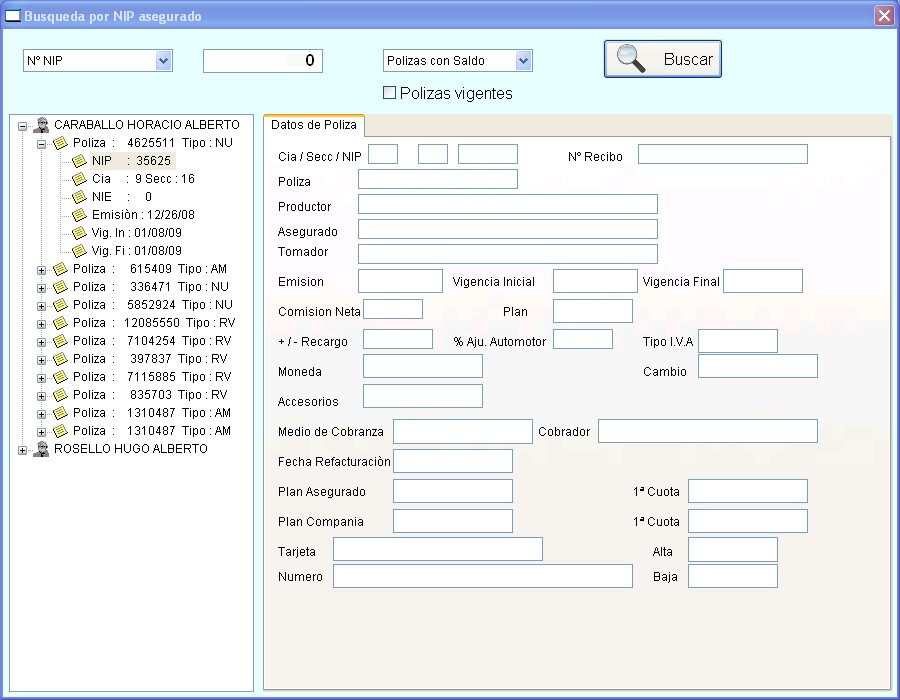Click the Medio de Cobranza field
The height and width of the screenshot is (700, 900).
463,431
